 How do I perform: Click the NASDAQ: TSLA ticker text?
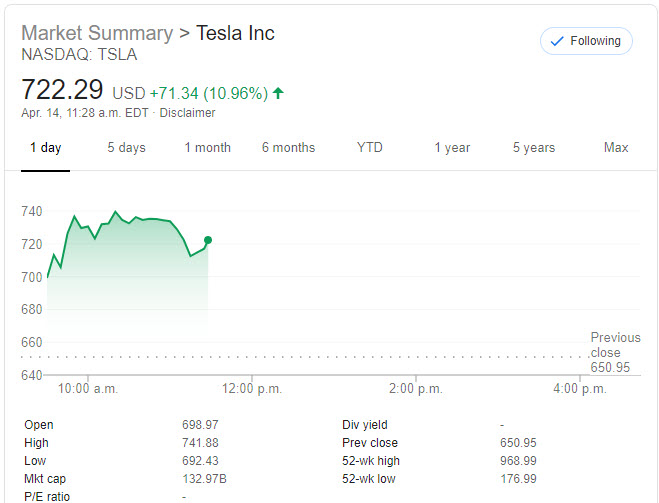coord(79,55)
